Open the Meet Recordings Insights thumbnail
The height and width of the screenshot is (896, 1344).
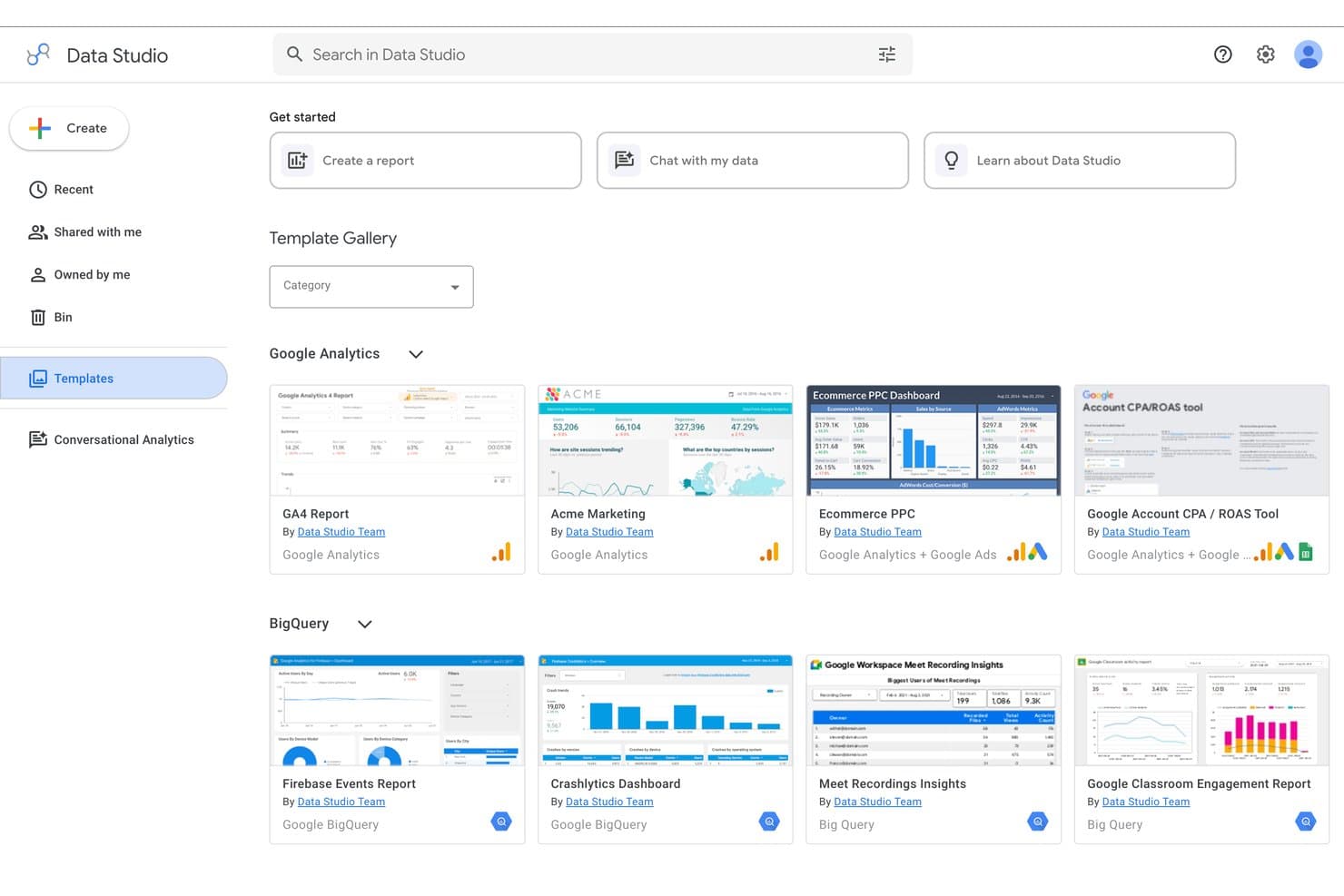934,711
